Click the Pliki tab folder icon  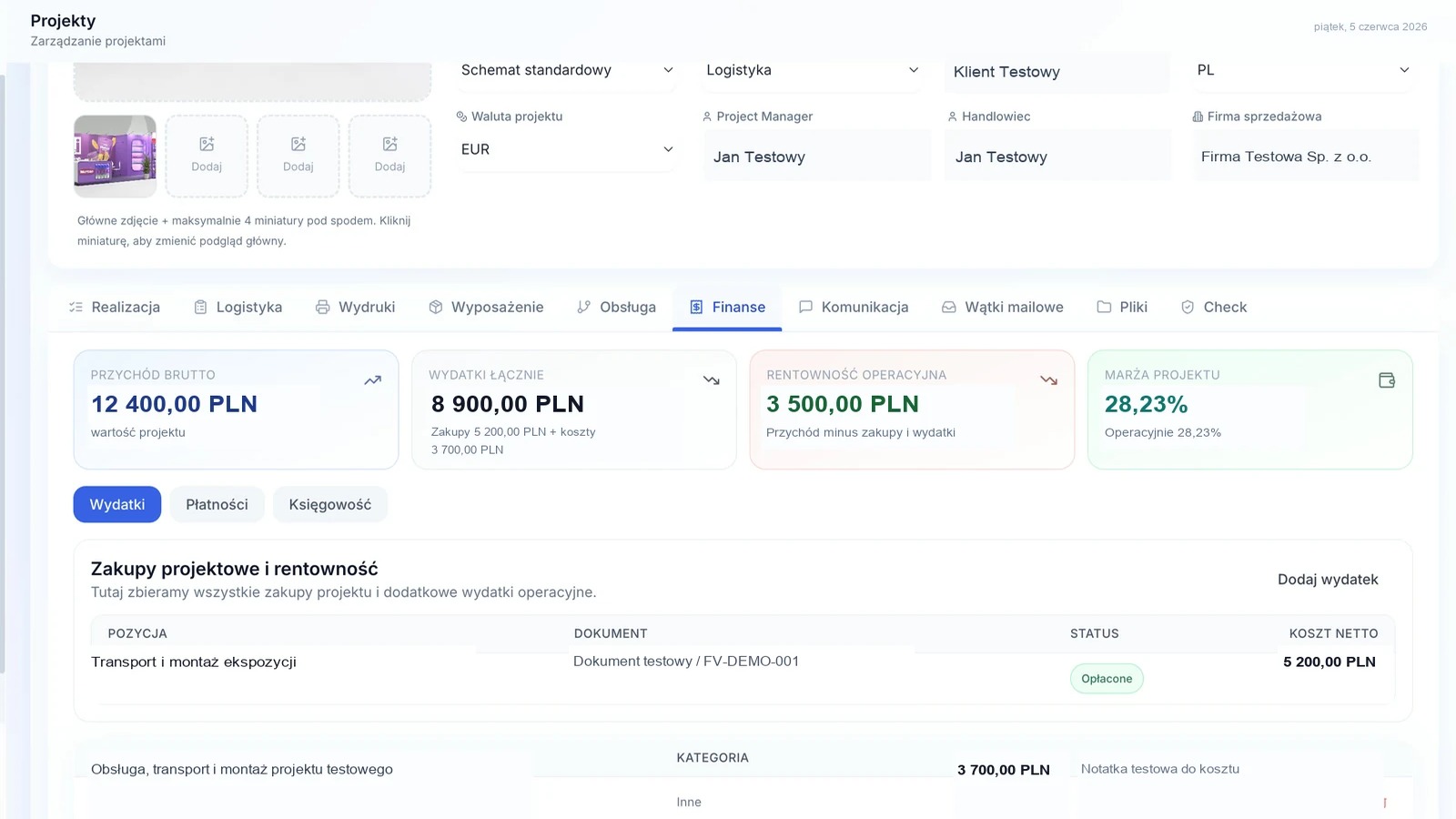click(x=1104, y=308)
